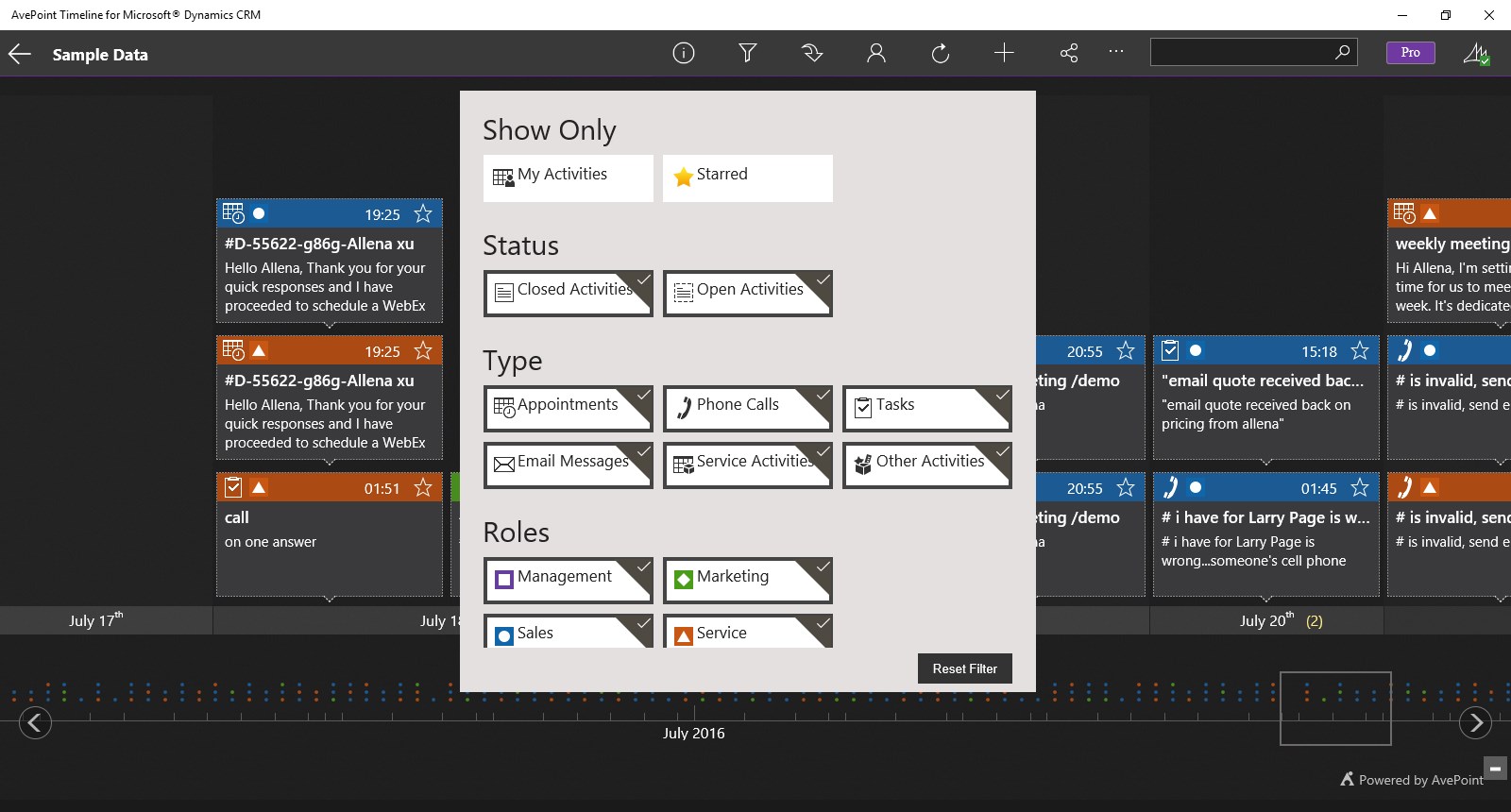1511x812 pixels.
Task: Click the info circle icon
Action: tap(684, 53)
